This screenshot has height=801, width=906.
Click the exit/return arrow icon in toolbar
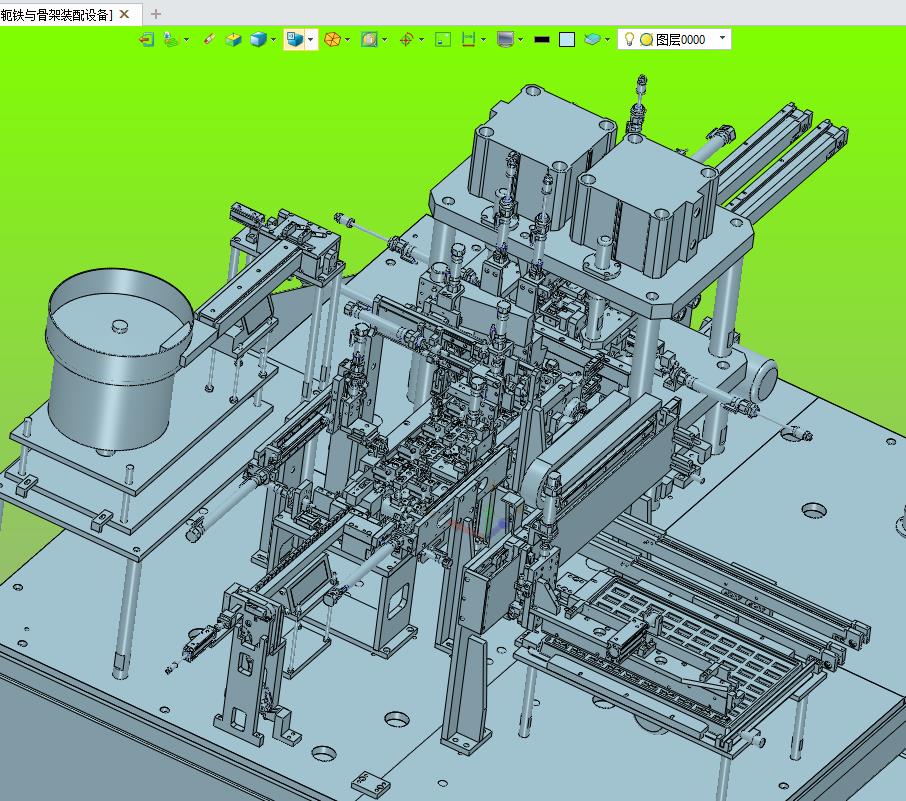coord(147,39)
